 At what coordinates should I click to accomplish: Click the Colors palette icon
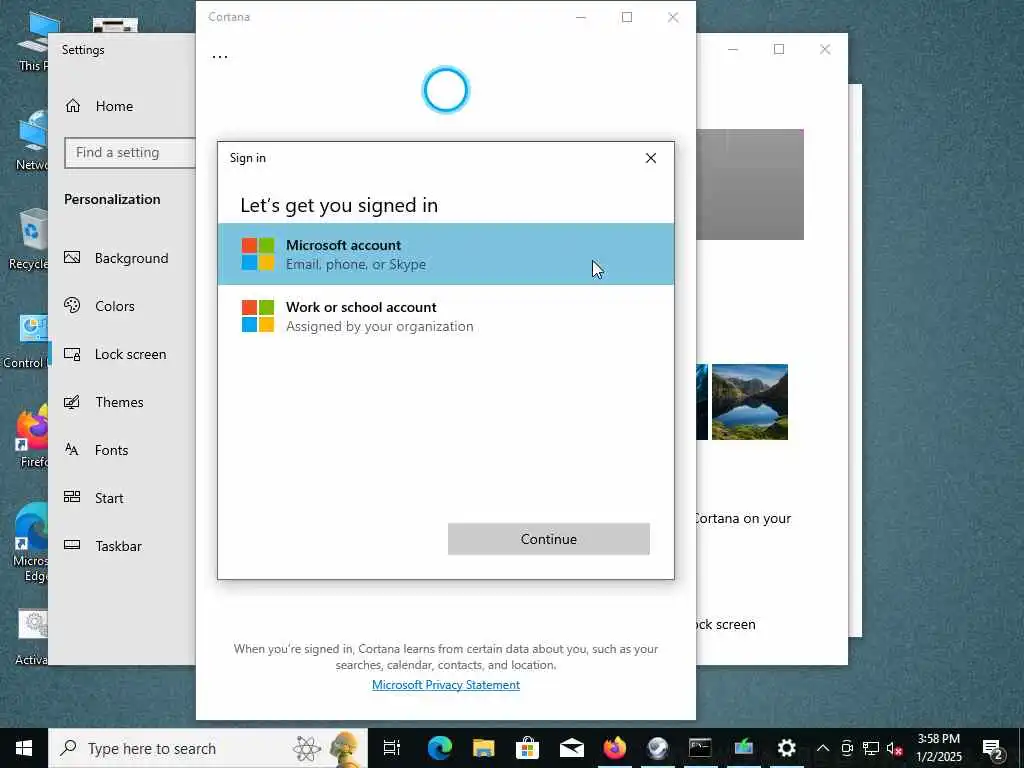[72, 305]
